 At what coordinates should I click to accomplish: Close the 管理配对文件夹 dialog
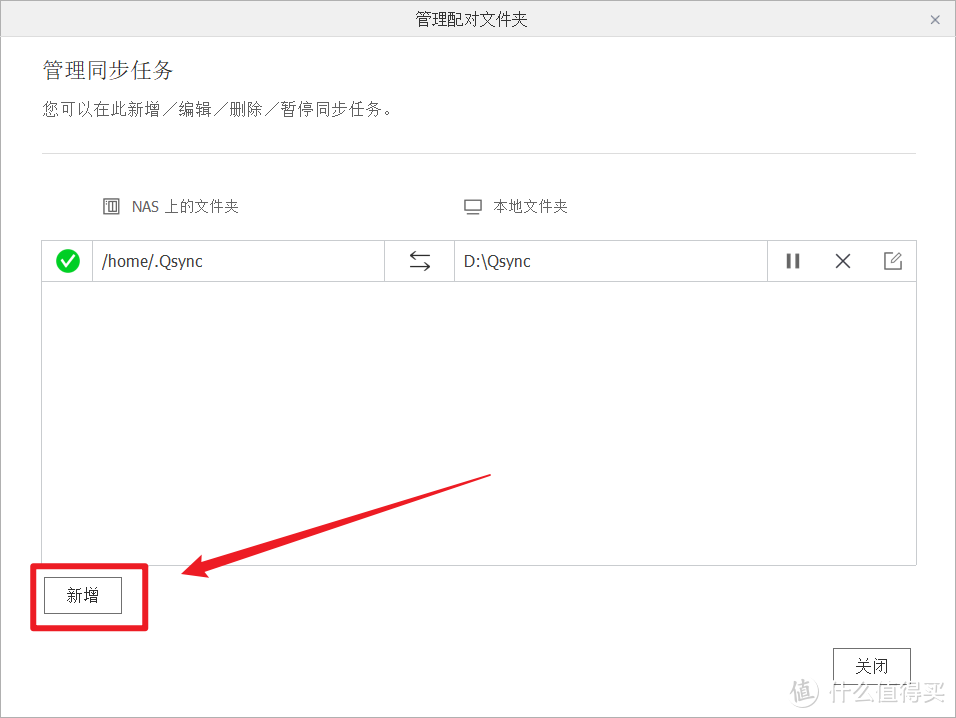[935, 18]
